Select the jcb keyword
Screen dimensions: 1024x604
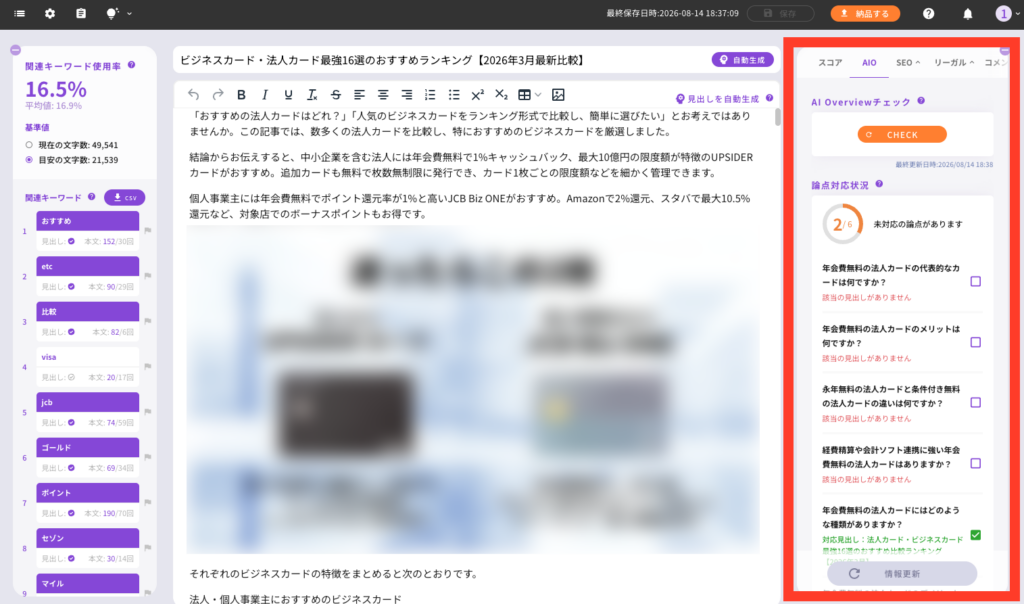point(88,402)
